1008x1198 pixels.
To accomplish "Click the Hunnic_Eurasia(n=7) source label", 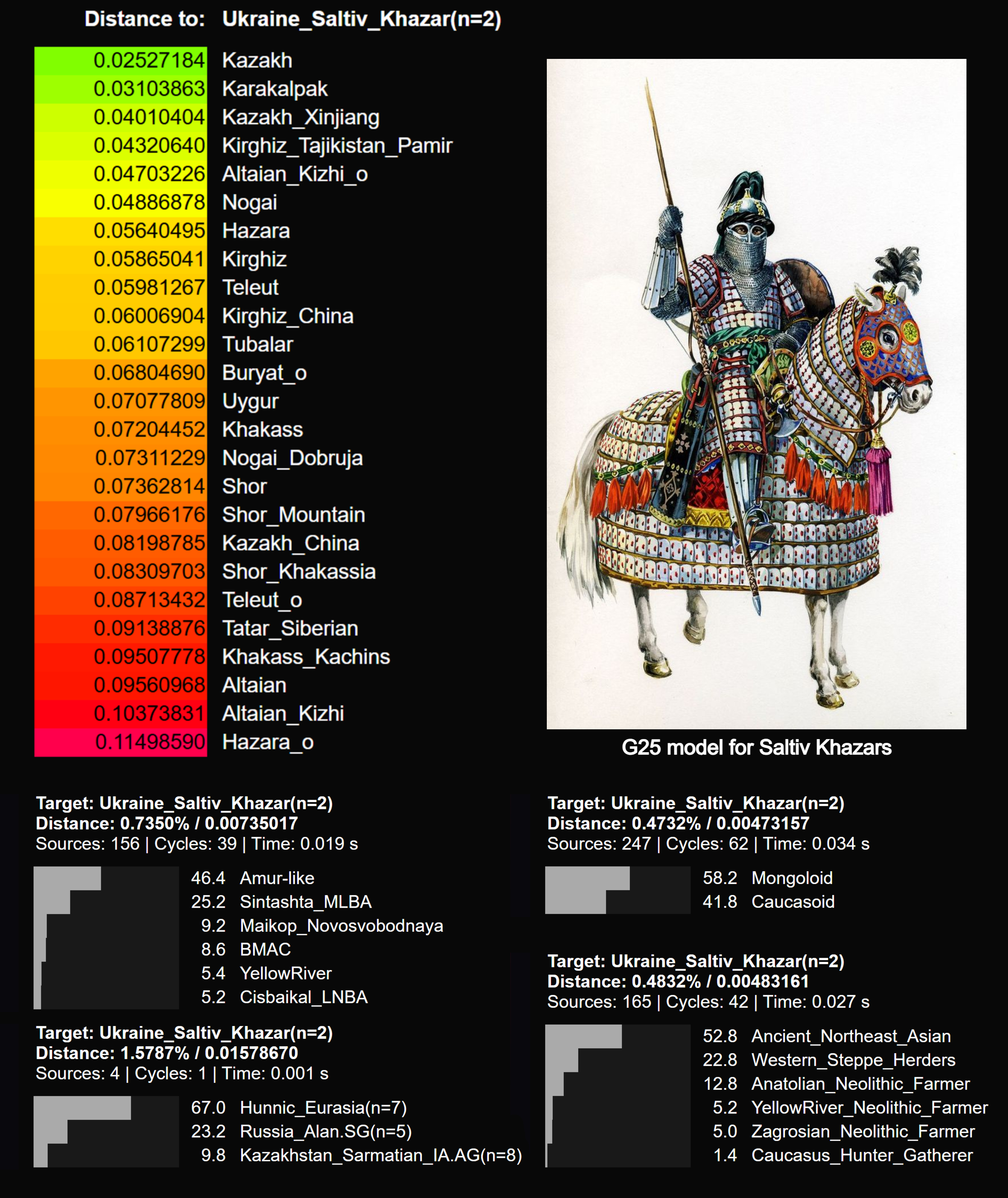I will 323,1107.
